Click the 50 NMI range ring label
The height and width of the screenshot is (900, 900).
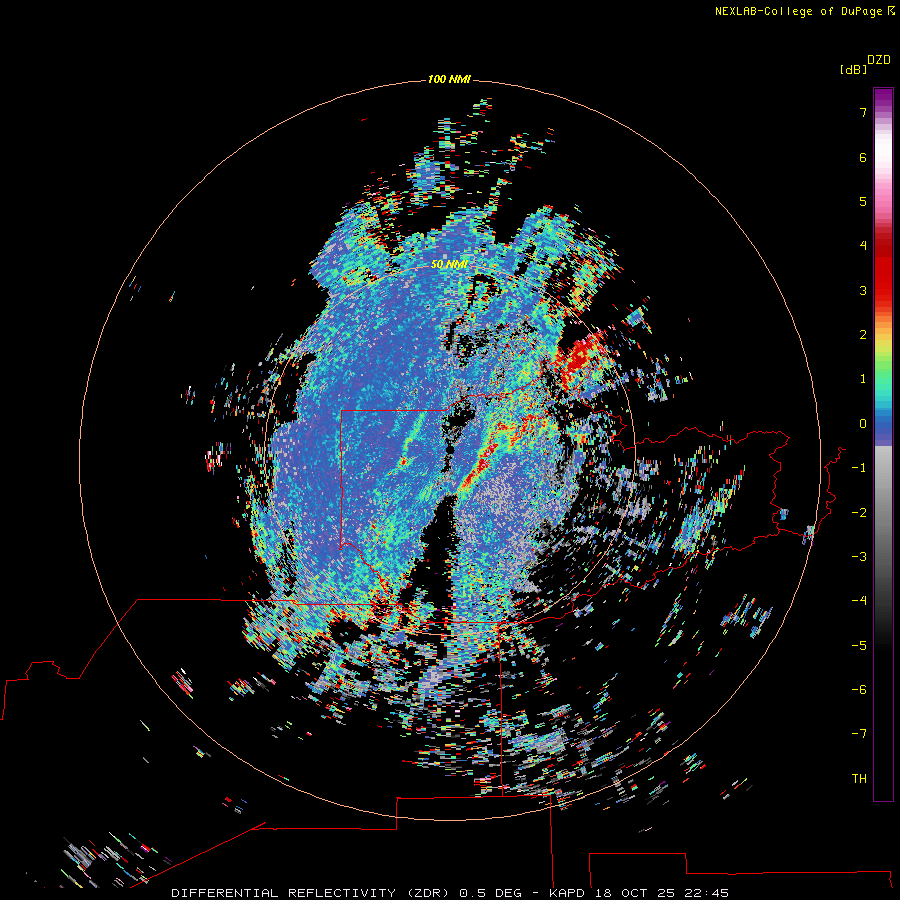tap(449, 264)
